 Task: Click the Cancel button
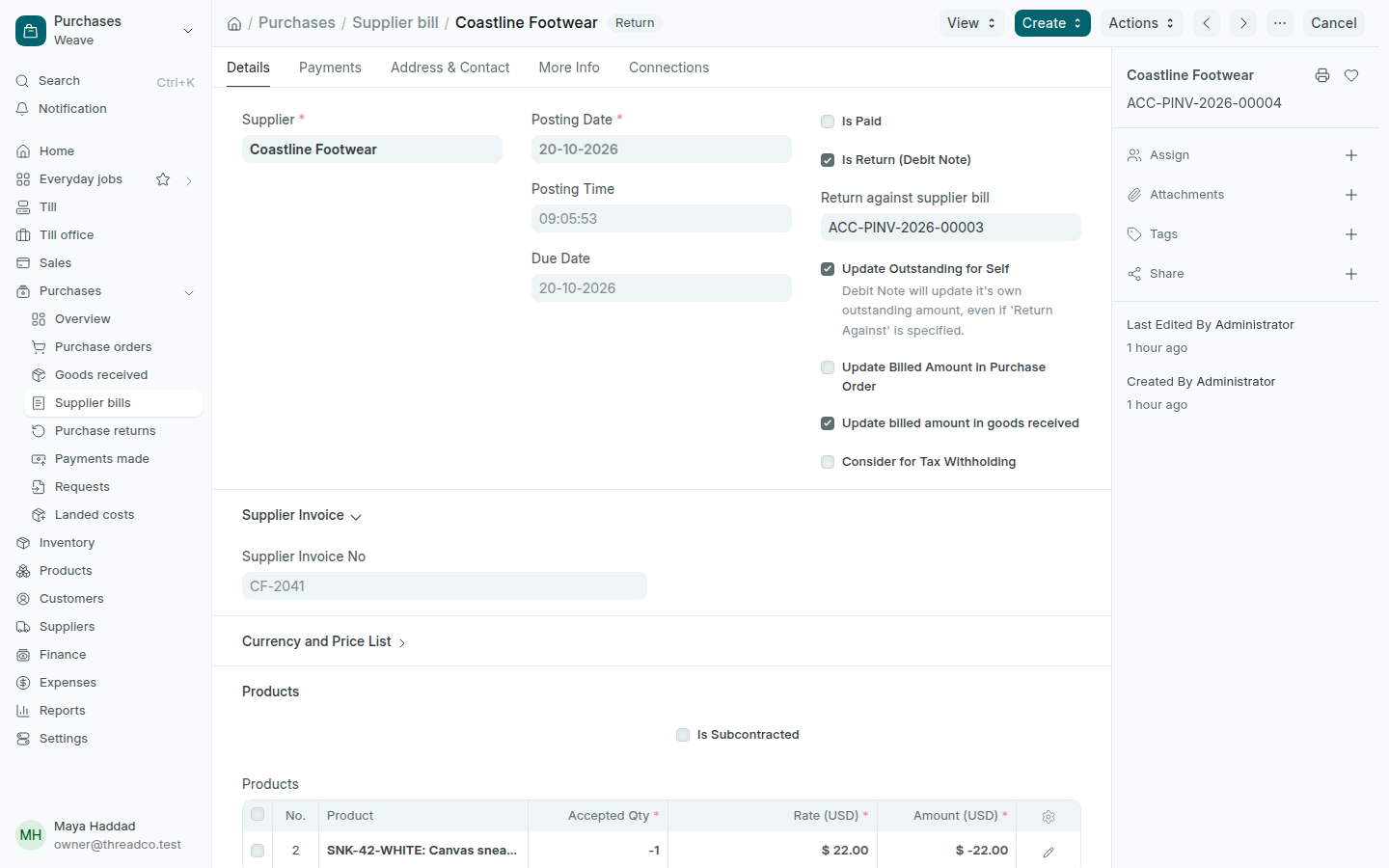click(1333, 23)
